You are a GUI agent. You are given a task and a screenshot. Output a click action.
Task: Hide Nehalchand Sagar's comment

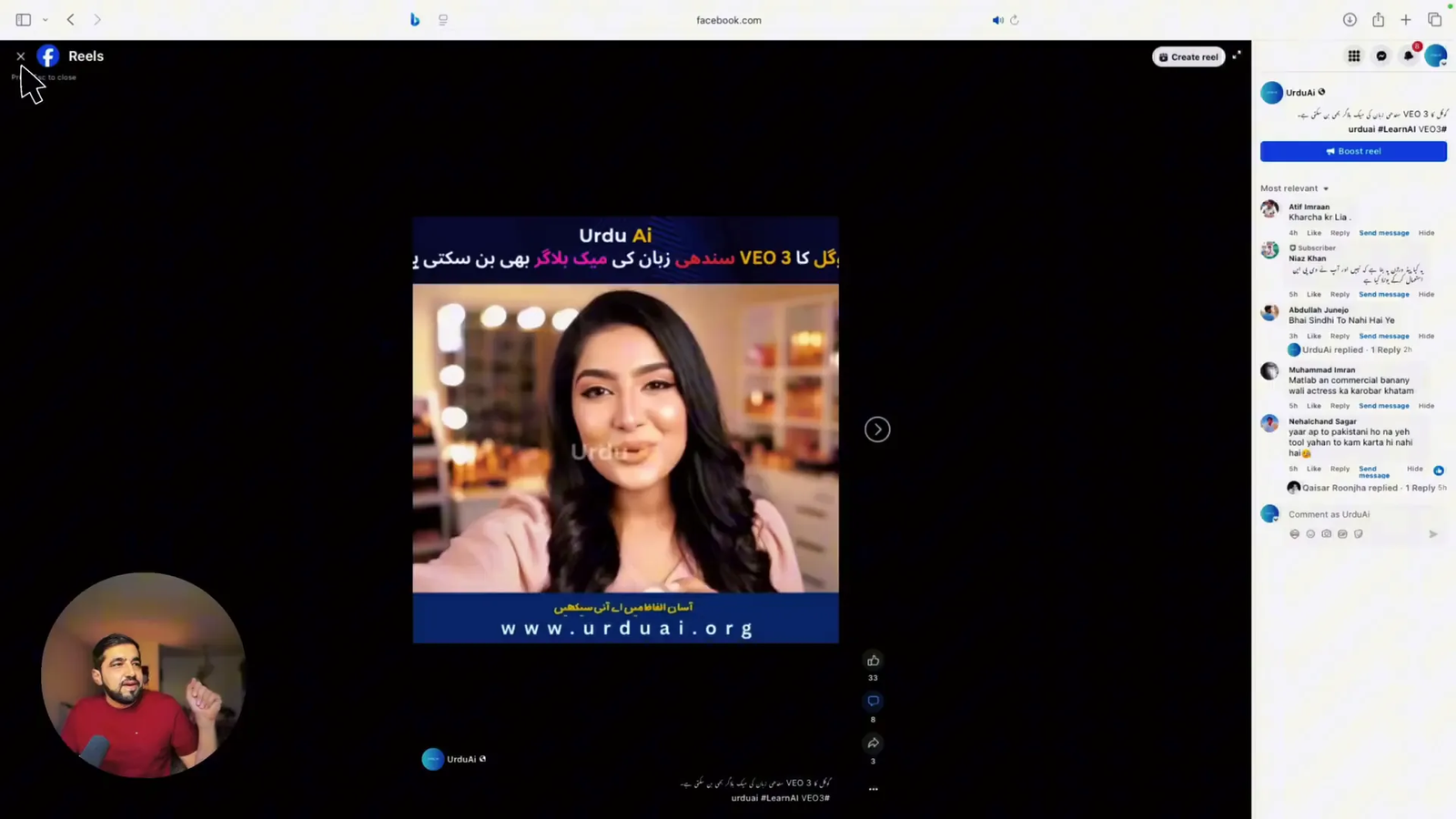tap(1414, 469)
